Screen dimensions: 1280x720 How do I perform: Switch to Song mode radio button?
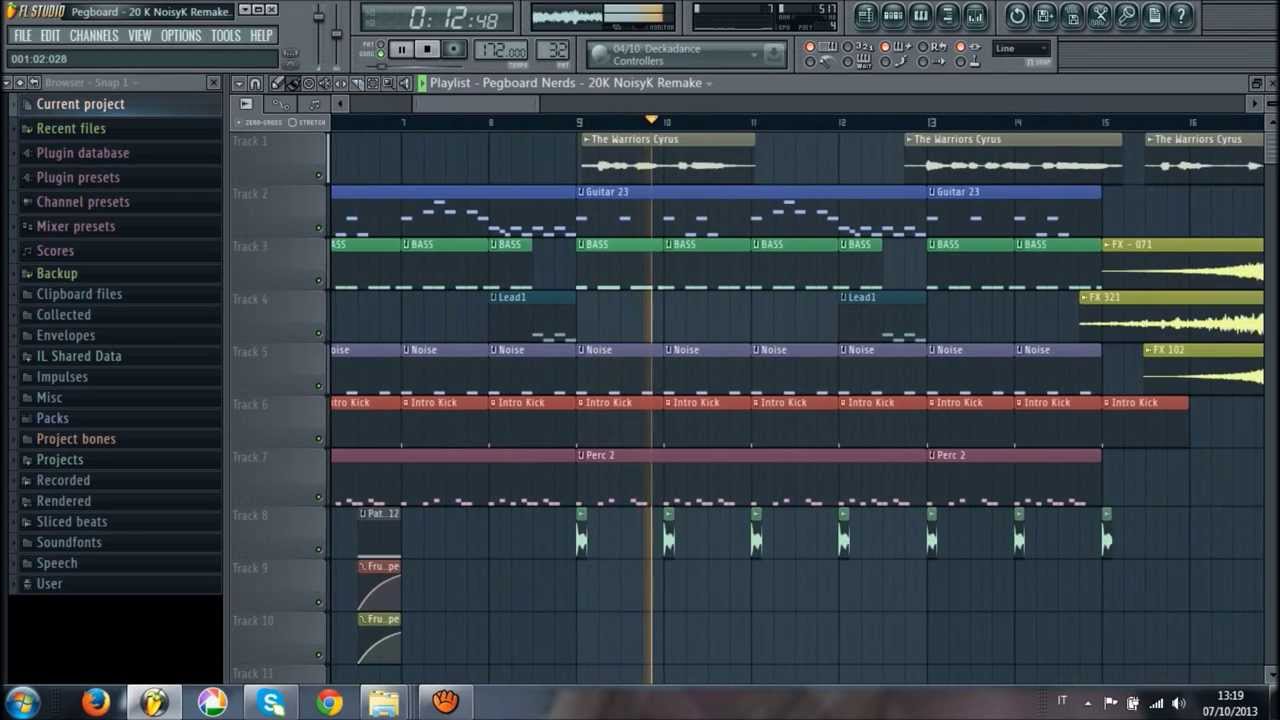click(380, 54)
